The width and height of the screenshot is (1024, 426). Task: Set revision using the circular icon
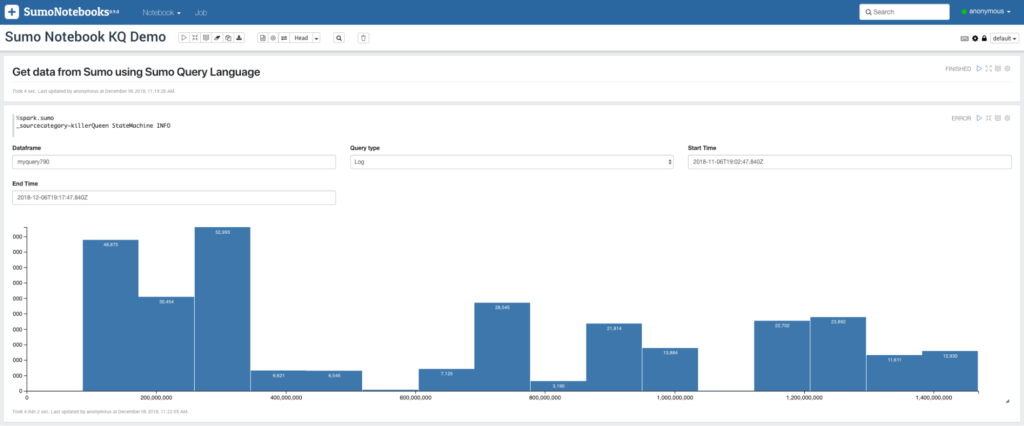273,38
